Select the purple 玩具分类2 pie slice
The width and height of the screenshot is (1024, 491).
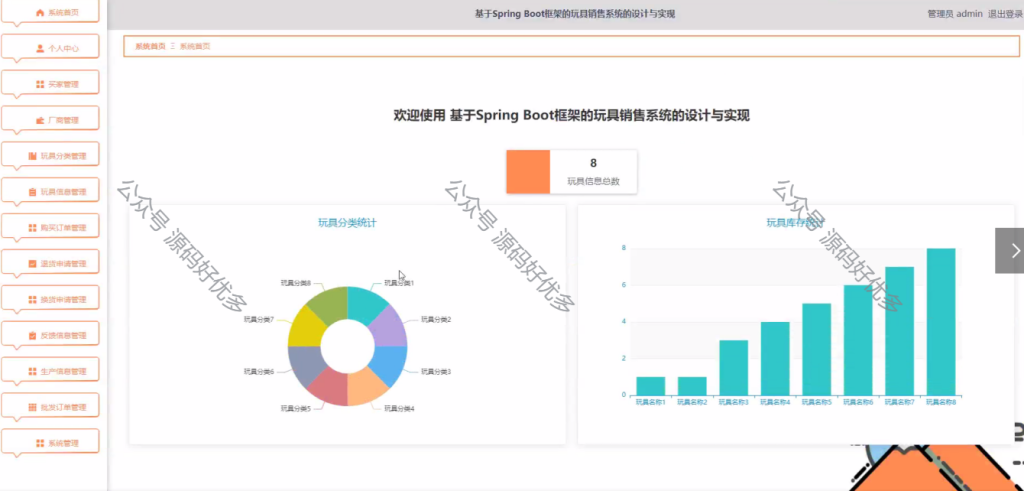pos(391,328)
